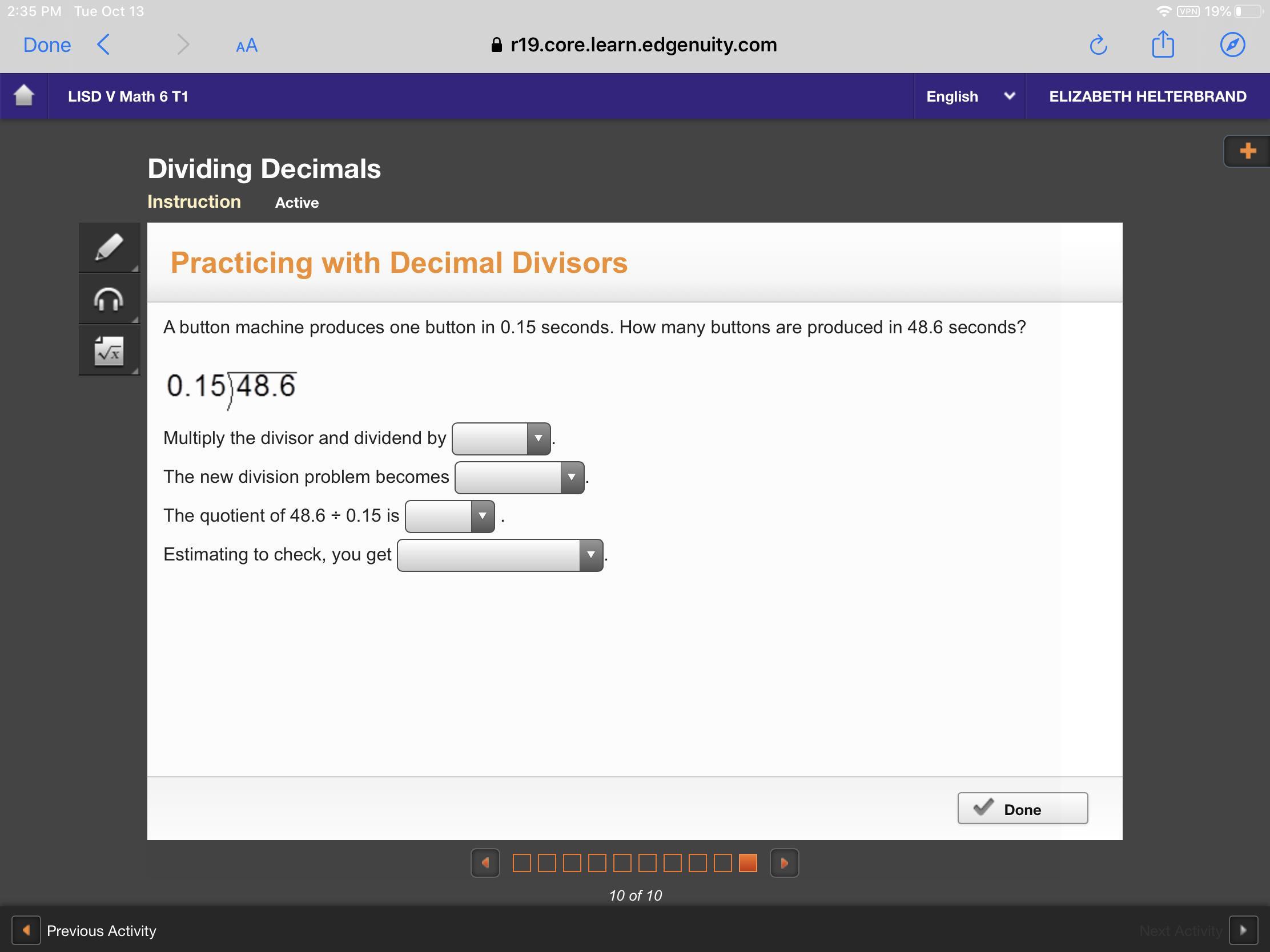Select the pencil annotation tool
Screen dimensions: 1270x952
[108, 247]
